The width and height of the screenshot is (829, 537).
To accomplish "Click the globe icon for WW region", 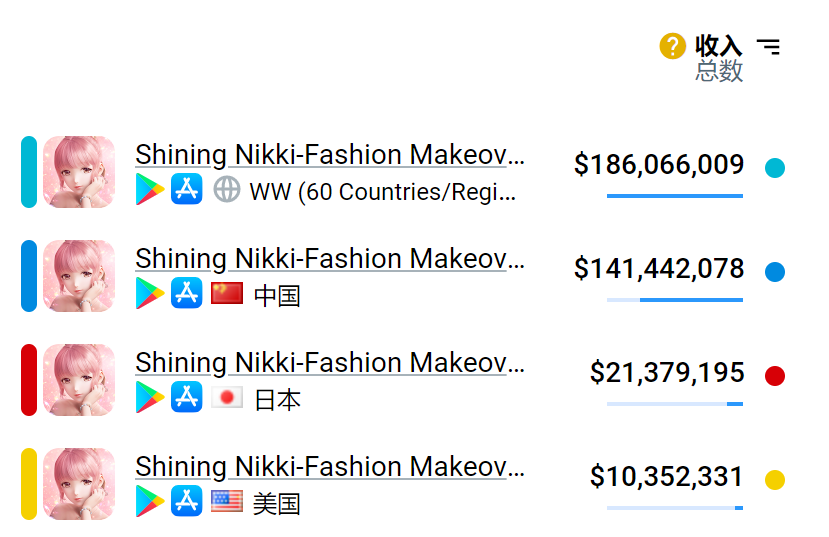I will pyautogui.click(x=227, y=189).
